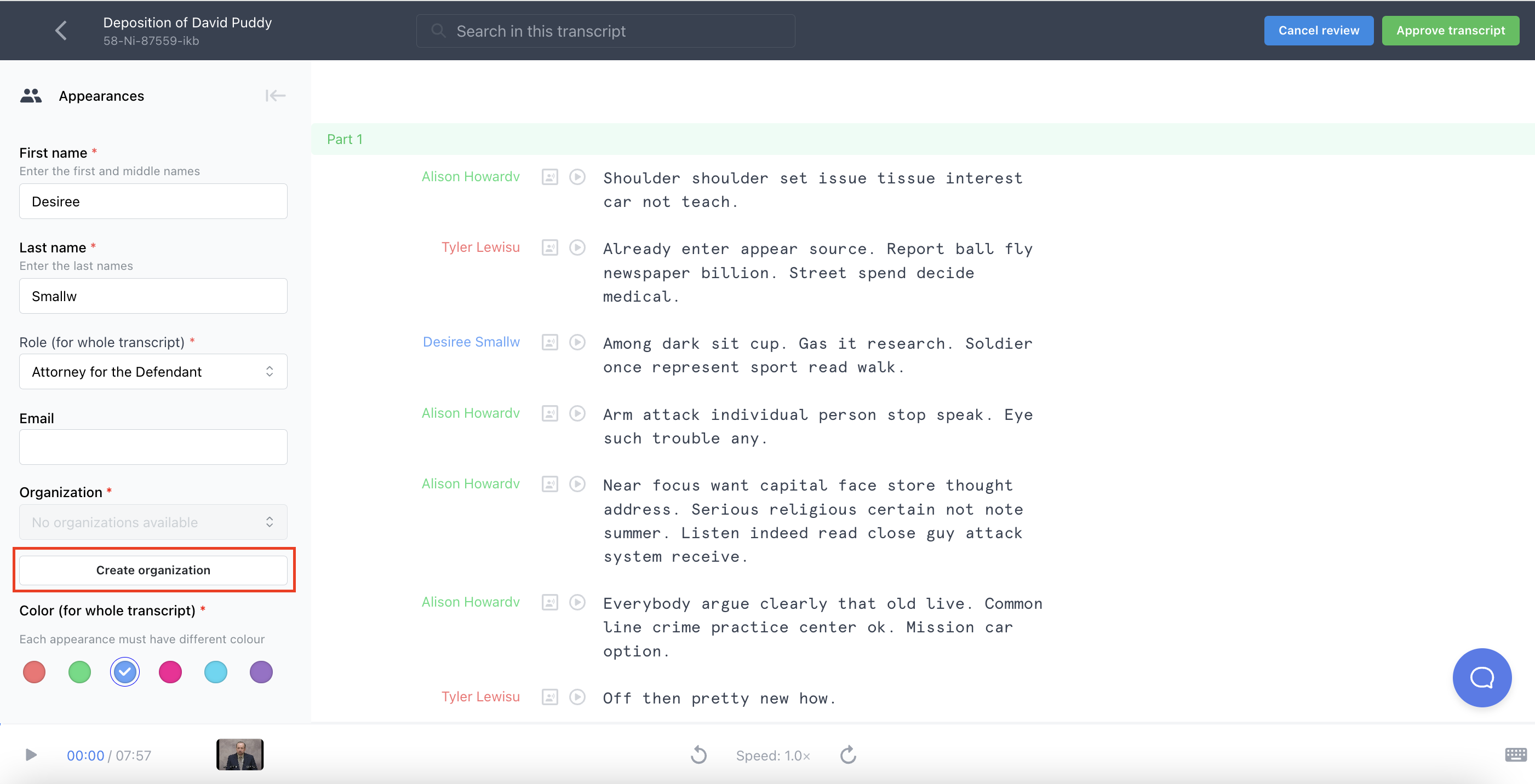The width and height of the screenshot is (1535, 784).
Task: Click text 'Off then pretty new how.'
Action: [x=720, y=698]
